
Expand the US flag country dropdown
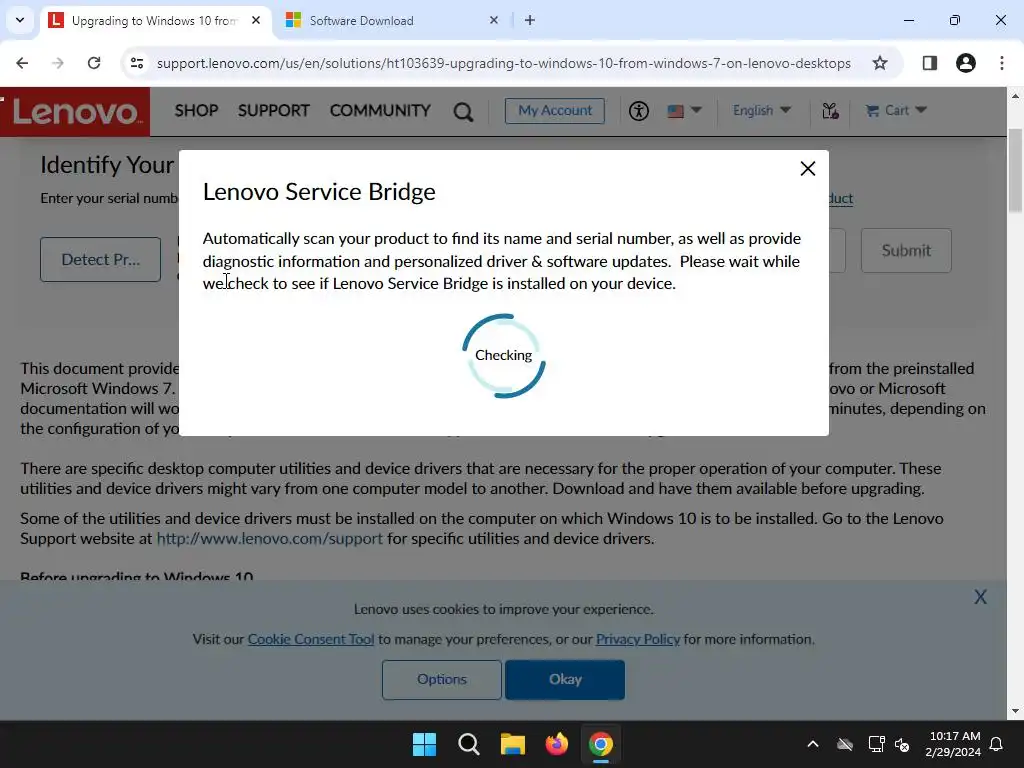pos(684,111)
